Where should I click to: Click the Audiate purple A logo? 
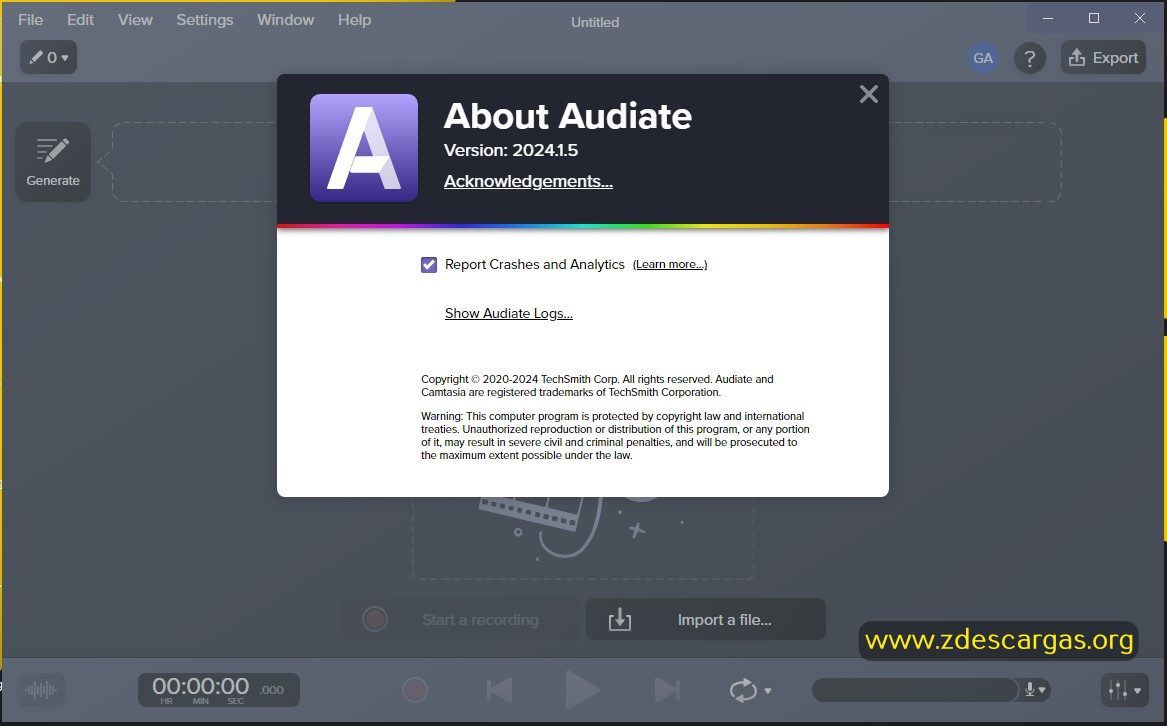click(x=364, y=147)
